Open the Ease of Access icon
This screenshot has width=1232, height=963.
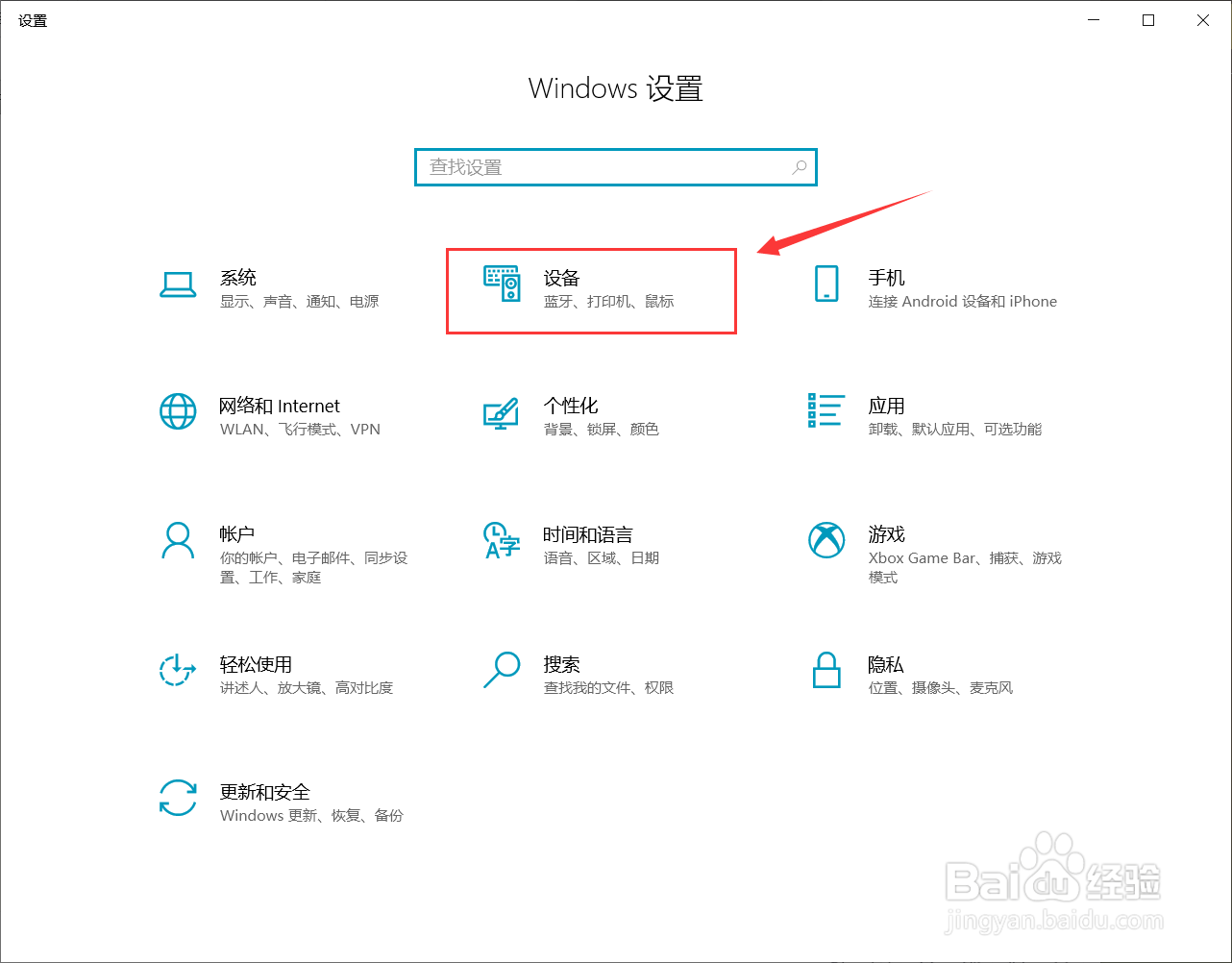[178, 670]
